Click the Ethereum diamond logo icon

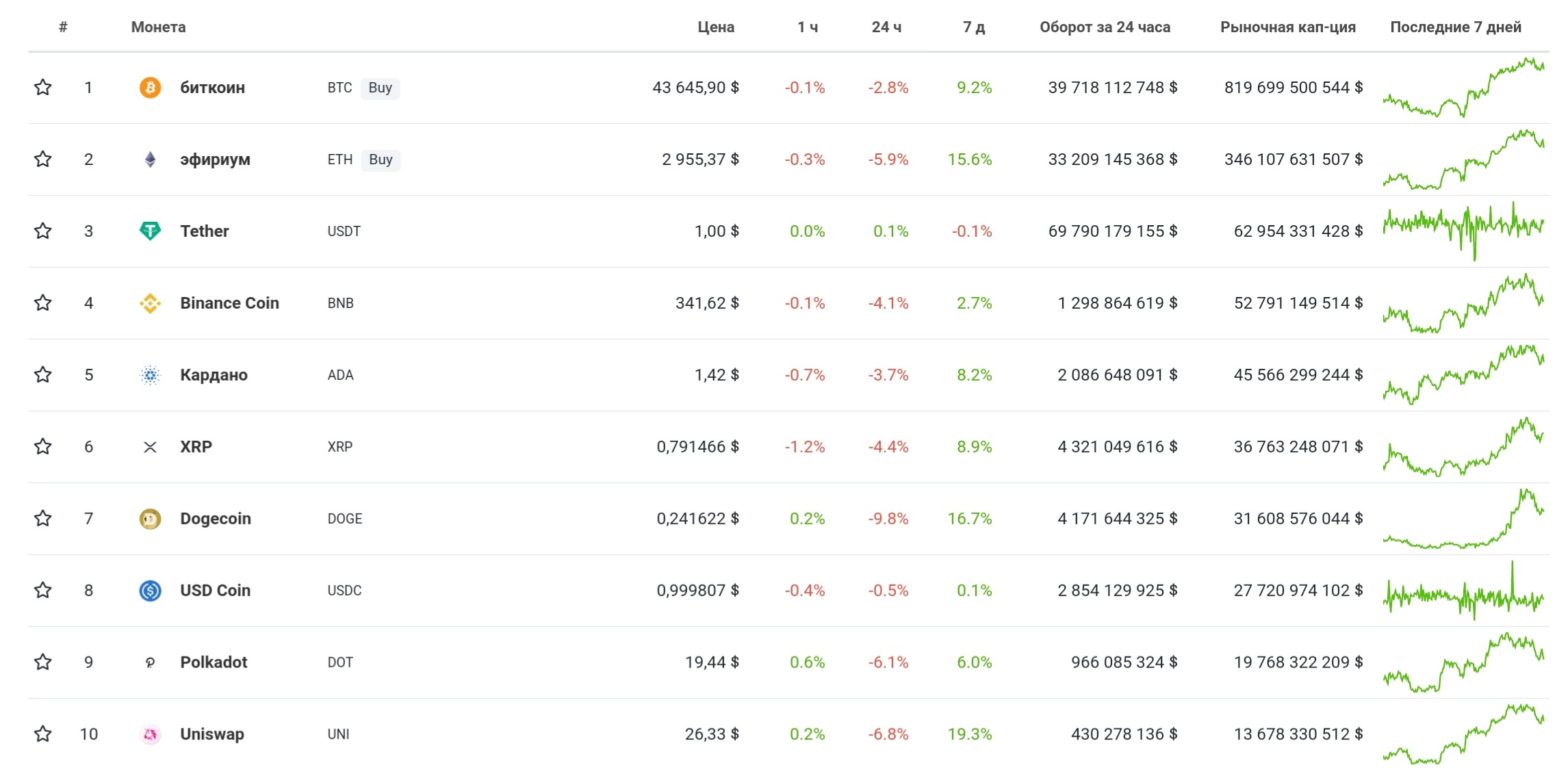pos(150,159)
